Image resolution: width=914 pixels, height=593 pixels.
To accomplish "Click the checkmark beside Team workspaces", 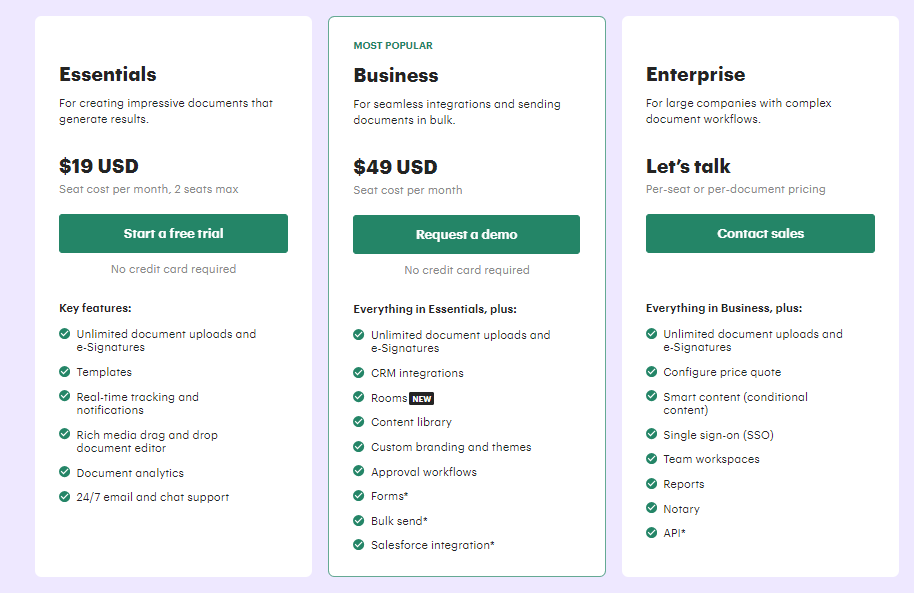I will click(652, 459).
